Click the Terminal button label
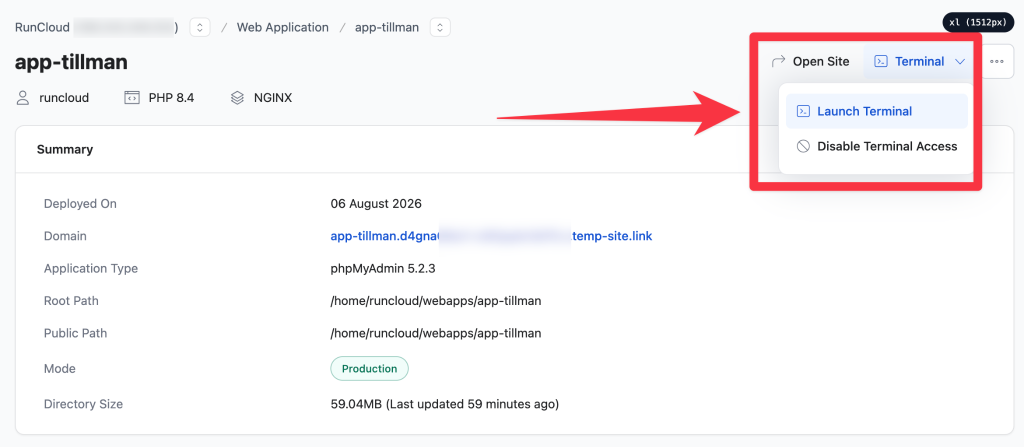Screen dimensions: 1024x447 coord(920,61)
